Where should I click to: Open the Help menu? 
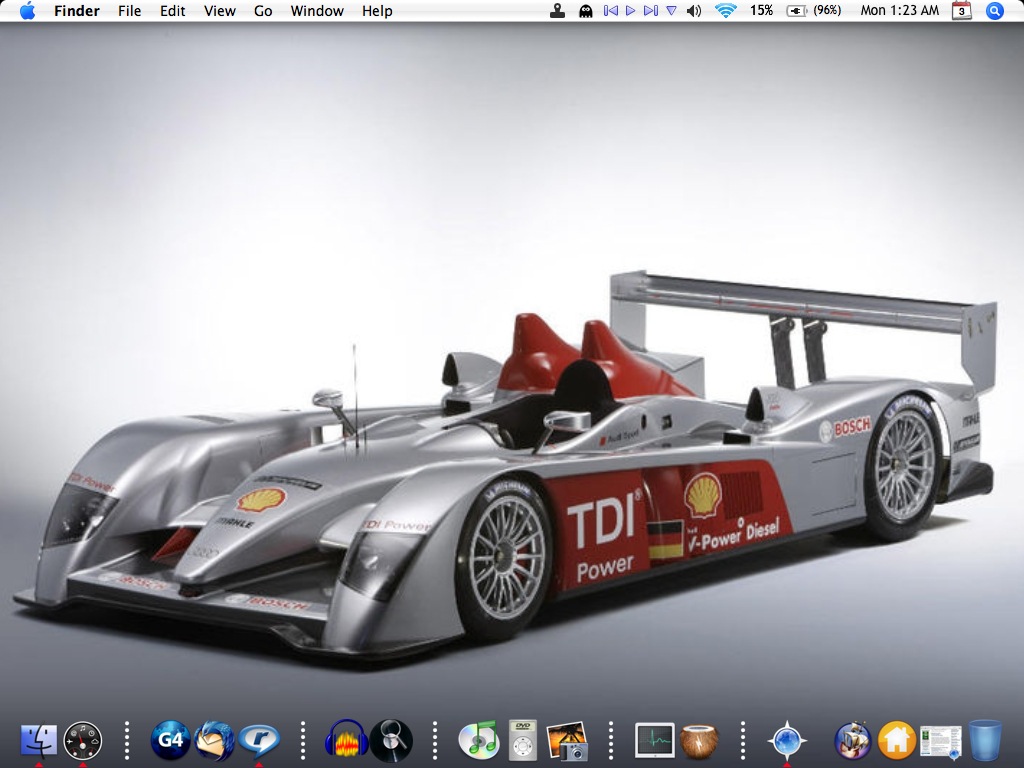point(377,11)
